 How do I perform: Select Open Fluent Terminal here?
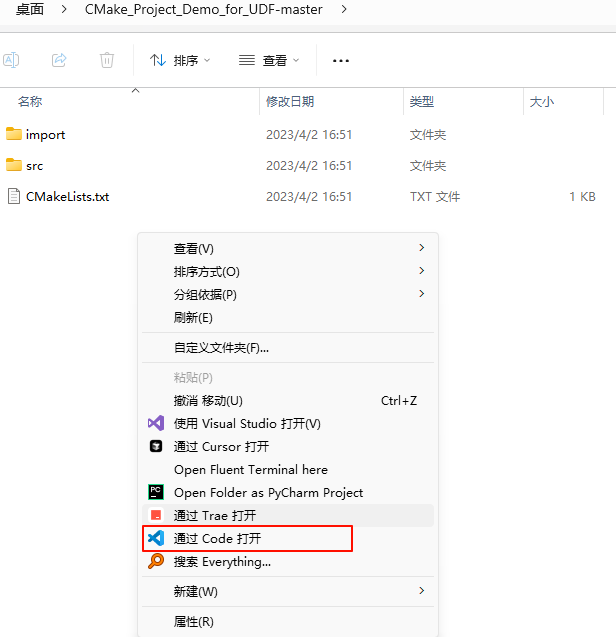[250, 470]
